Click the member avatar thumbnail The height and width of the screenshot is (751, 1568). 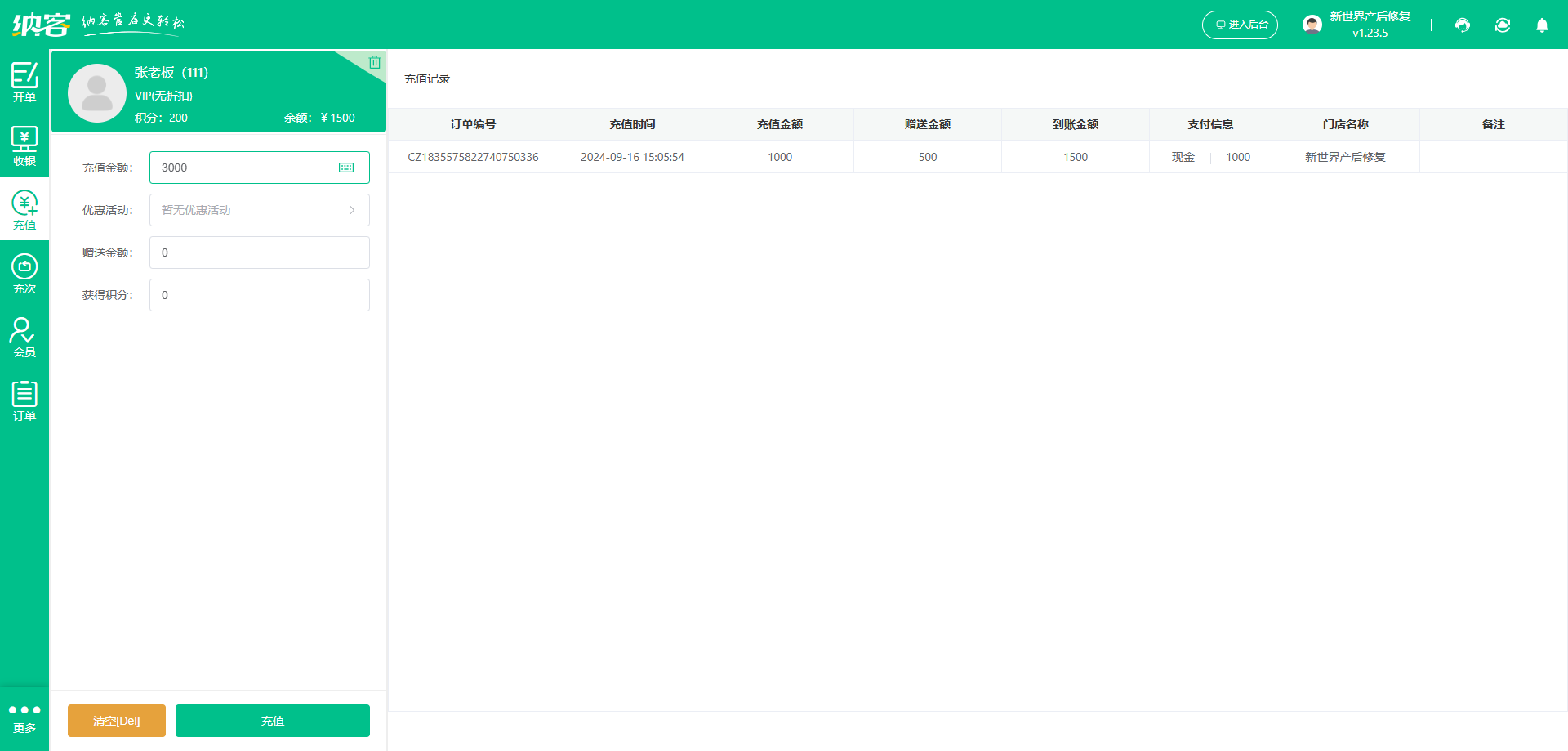[x=97, y=93]
